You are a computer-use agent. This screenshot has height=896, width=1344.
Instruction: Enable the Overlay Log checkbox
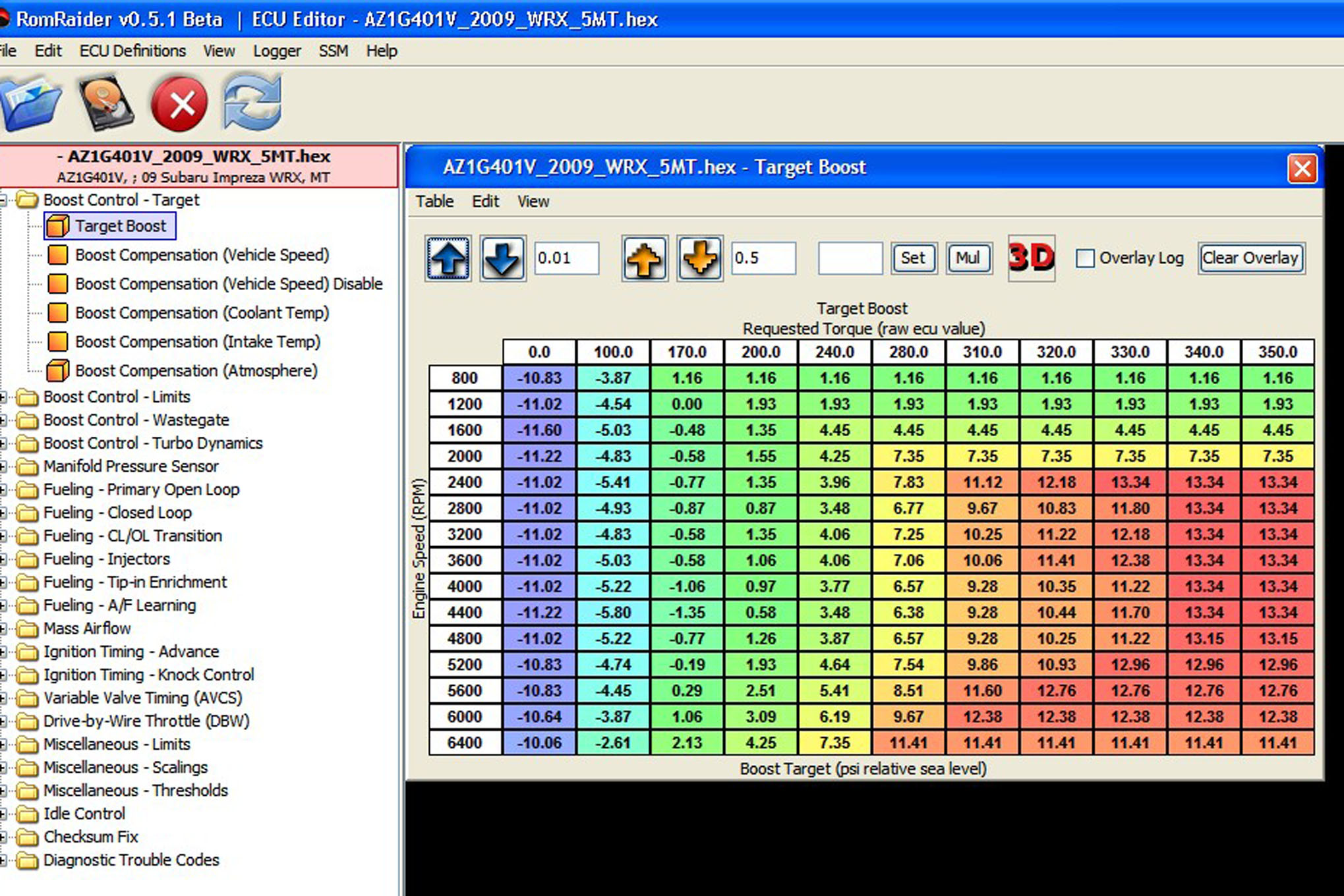coord(1085,258)
